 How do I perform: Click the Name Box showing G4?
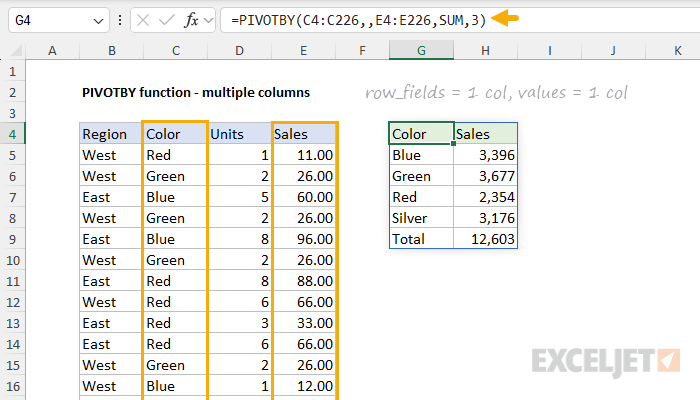[x=59, y=20]
